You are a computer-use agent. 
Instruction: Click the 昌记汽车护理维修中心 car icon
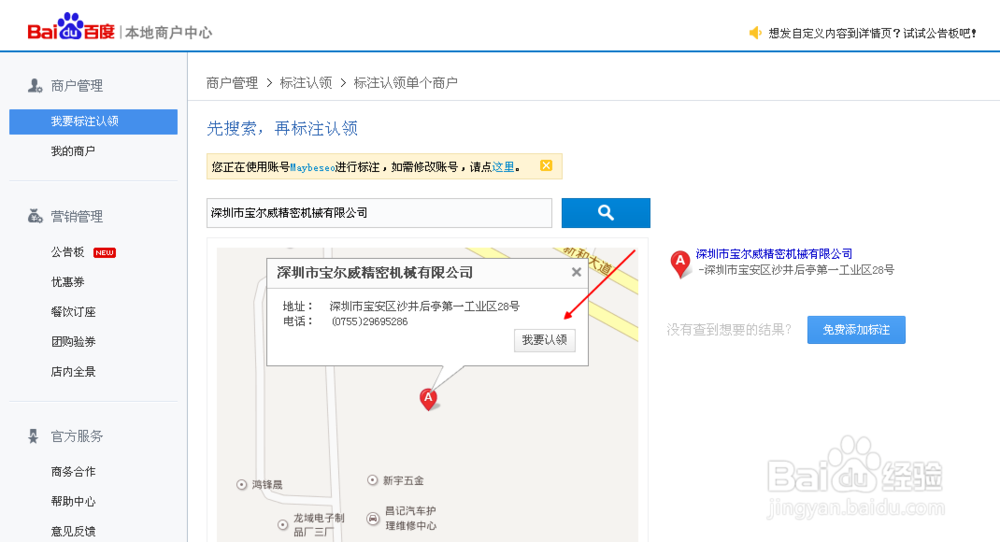click(x=373, y=518)
